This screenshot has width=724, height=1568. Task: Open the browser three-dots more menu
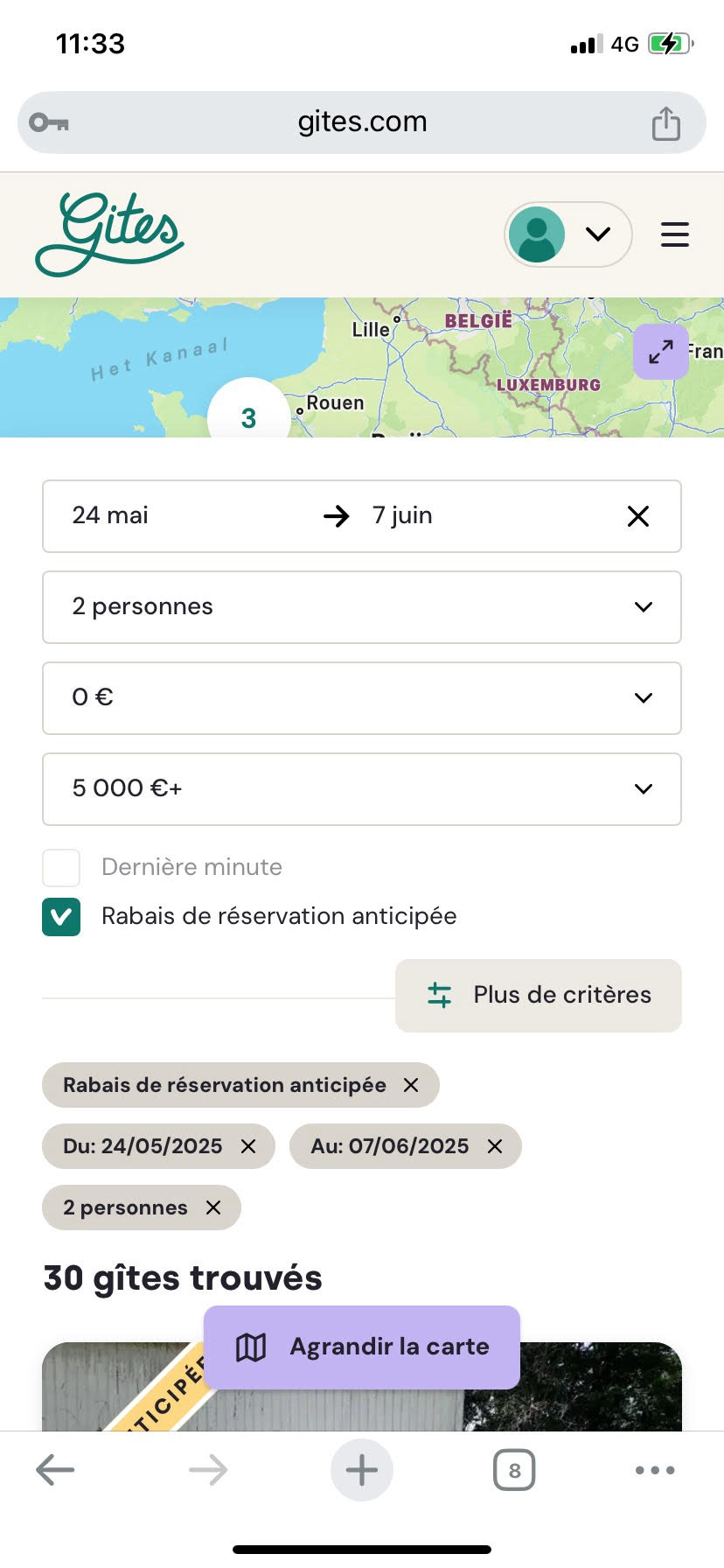pyautogui.click(x=655, y=1470)
